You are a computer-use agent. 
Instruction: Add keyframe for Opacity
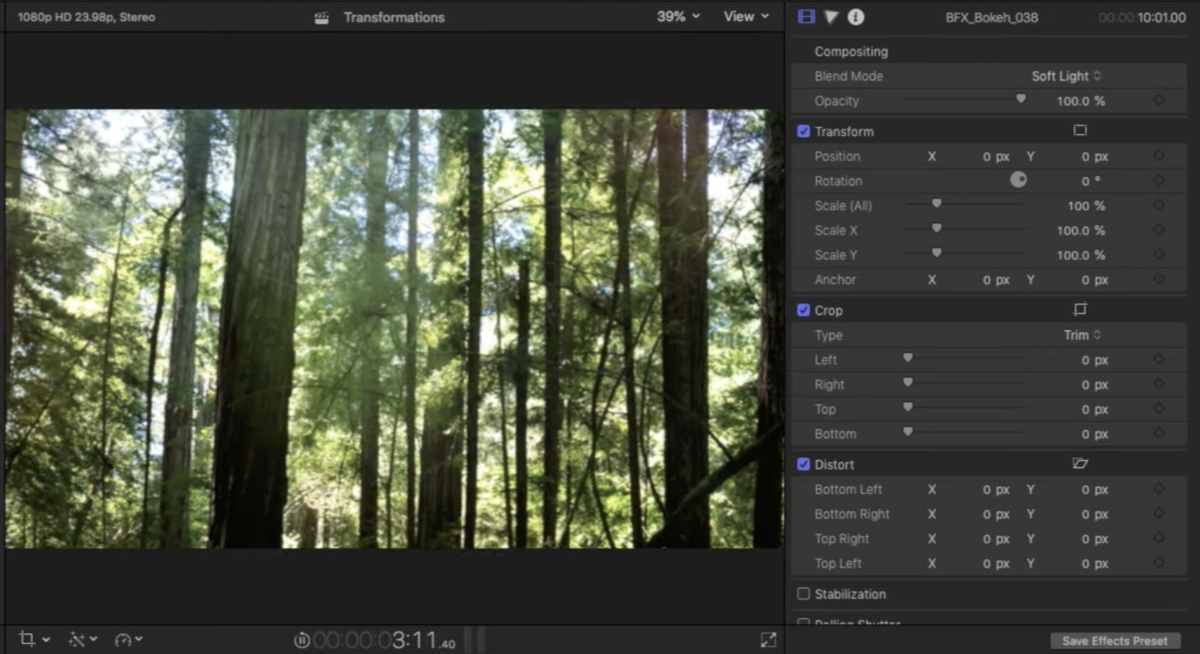pos(1159,101)
